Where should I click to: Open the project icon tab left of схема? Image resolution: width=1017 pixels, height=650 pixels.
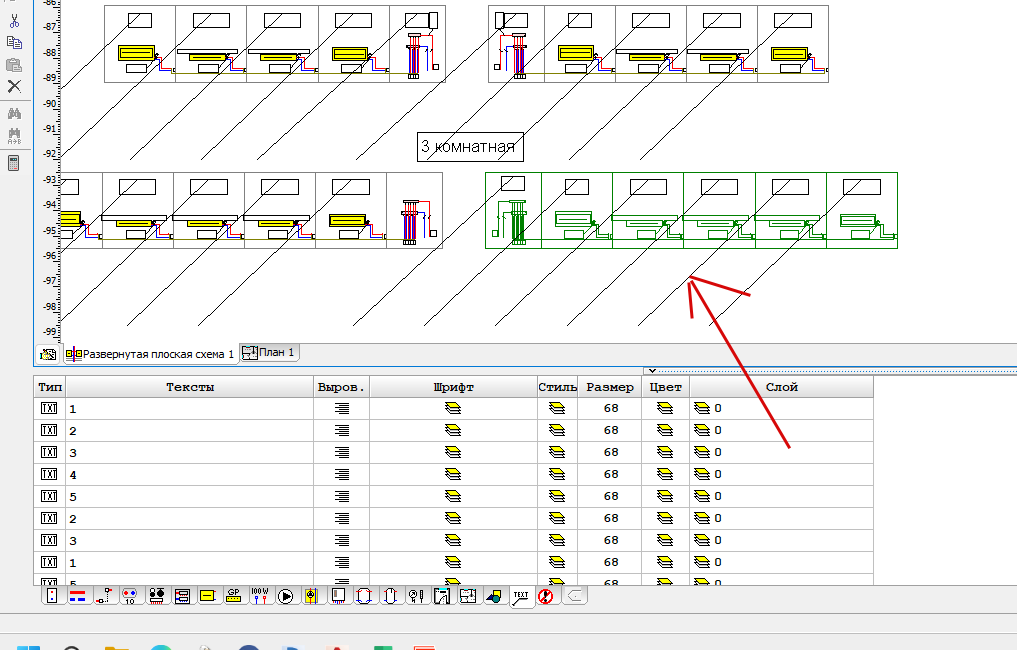click(x=47, y=354)
